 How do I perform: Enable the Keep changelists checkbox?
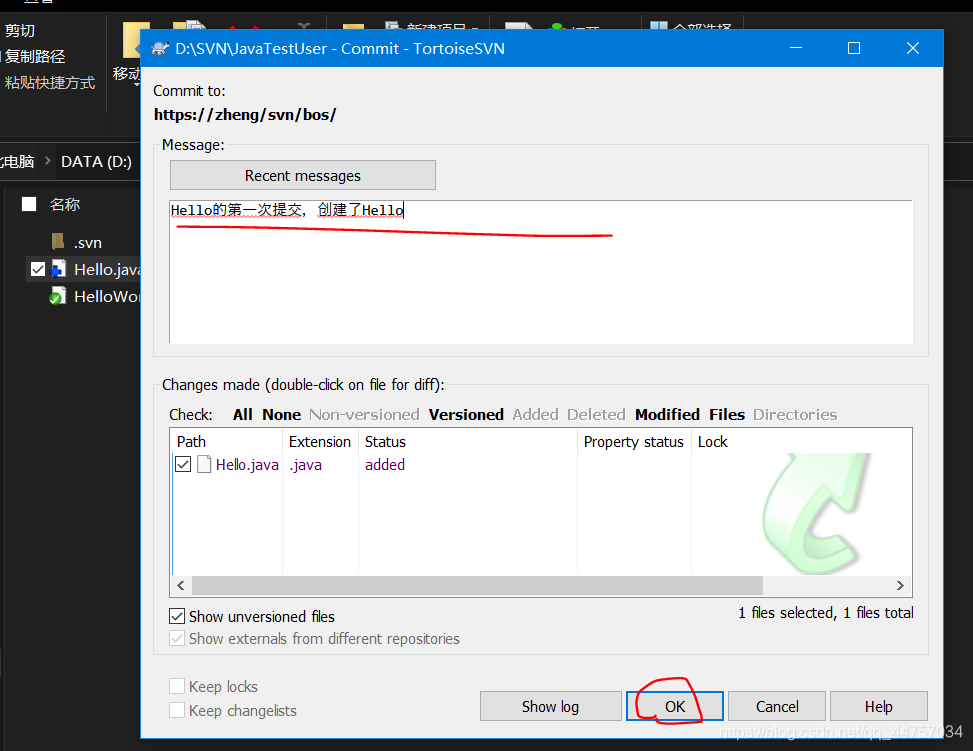click(x=177, y=710)
